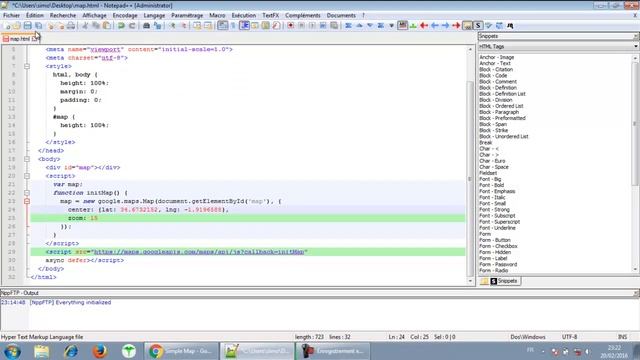Click the red left arrow toolbar icon

(x=424, y=26)
